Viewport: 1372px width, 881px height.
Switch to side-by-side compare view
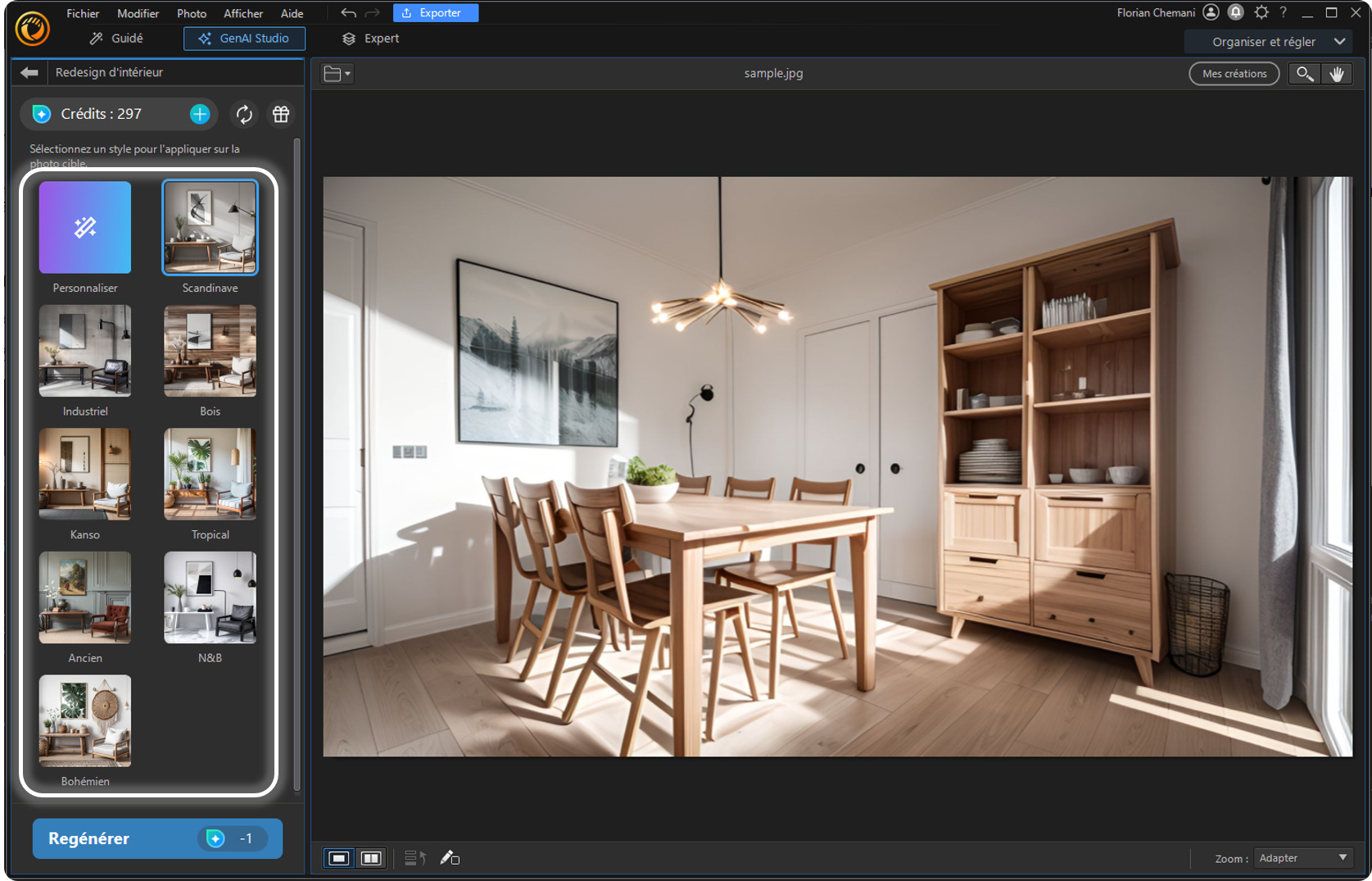371,857
